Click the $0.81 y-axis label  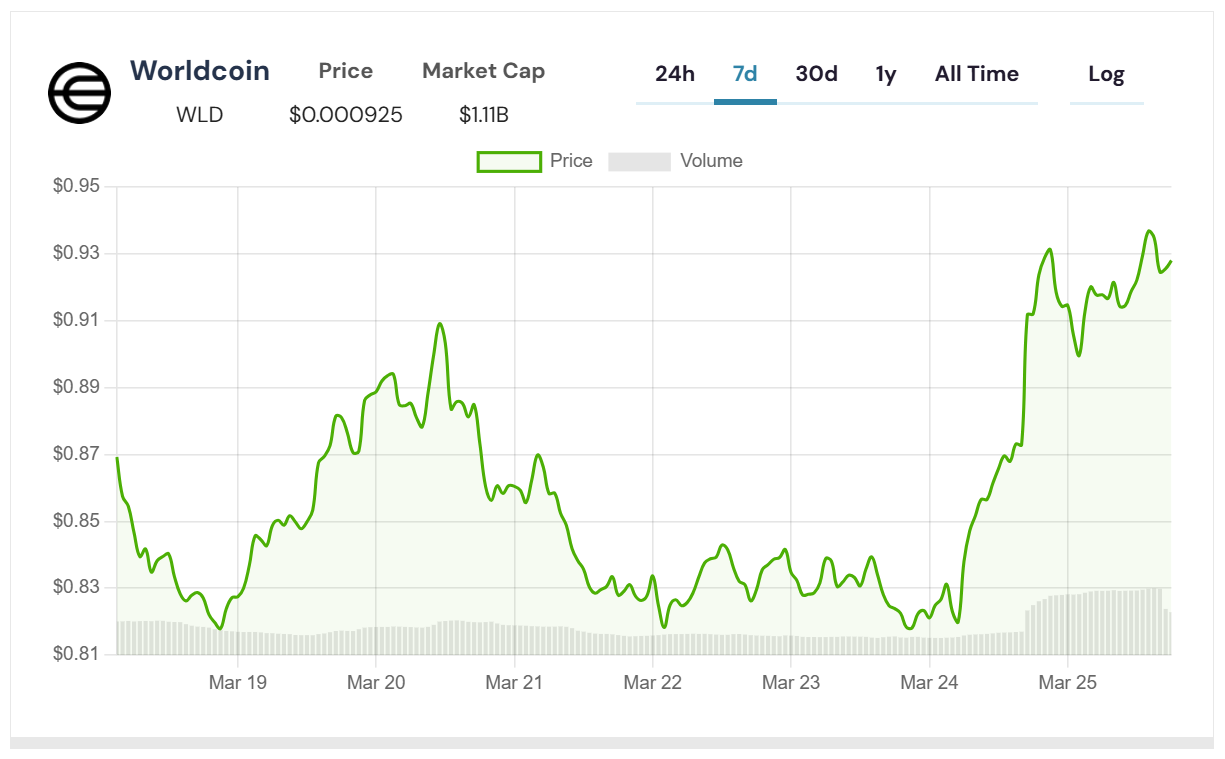tap(76, 655)
